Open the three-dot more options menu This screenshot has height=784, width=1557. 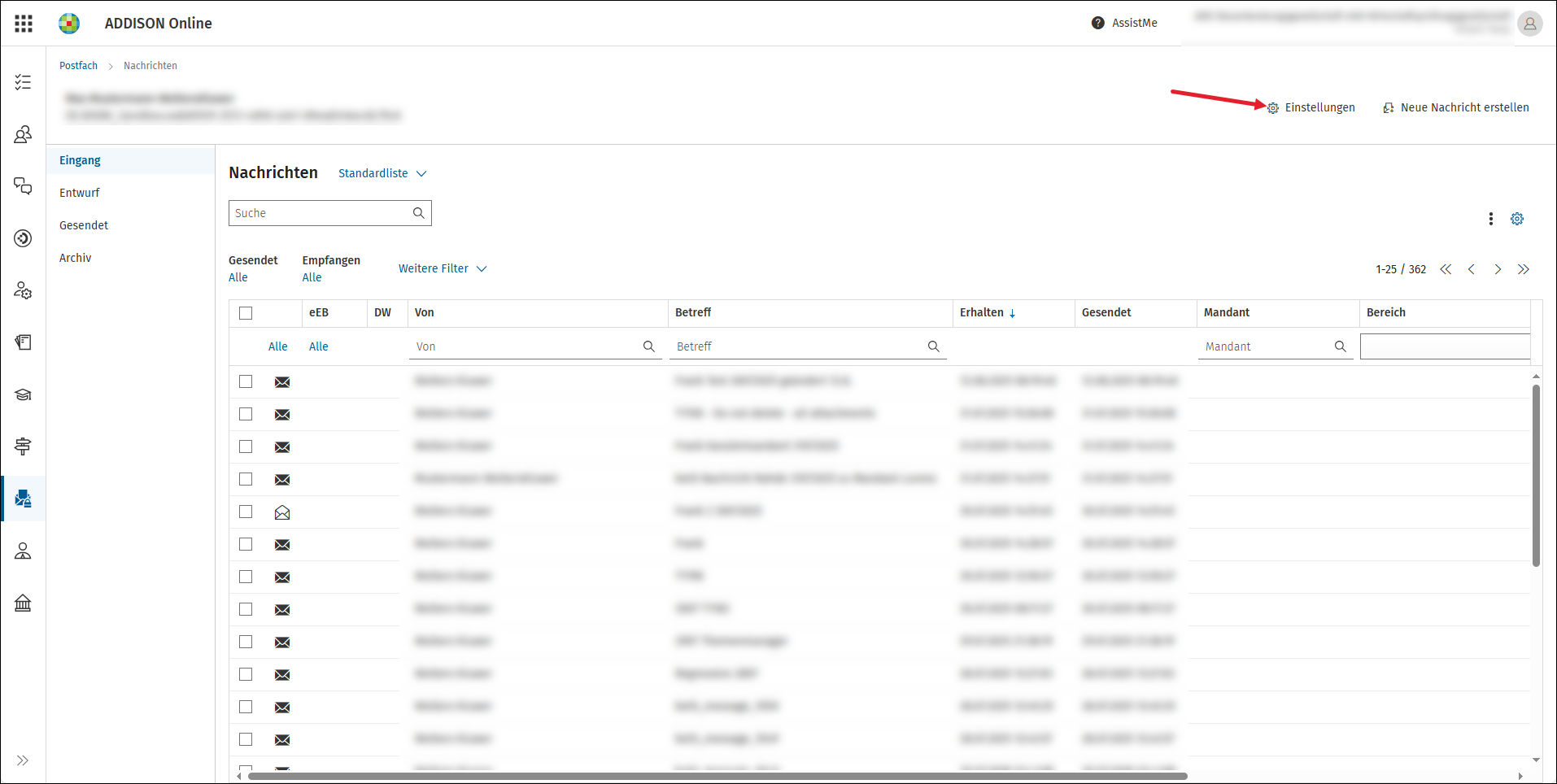(x=1490, y=219)
